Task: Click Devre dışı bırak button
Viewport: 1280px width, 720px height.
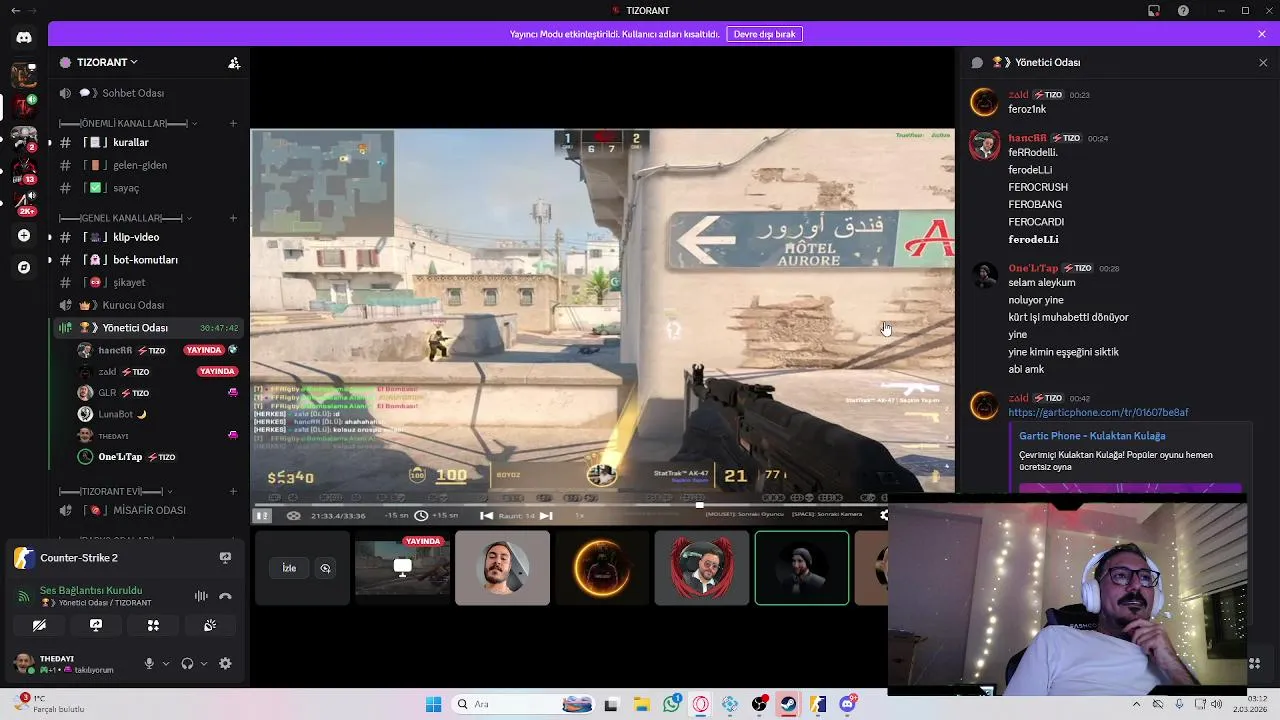Action: (x=765, y=34)
